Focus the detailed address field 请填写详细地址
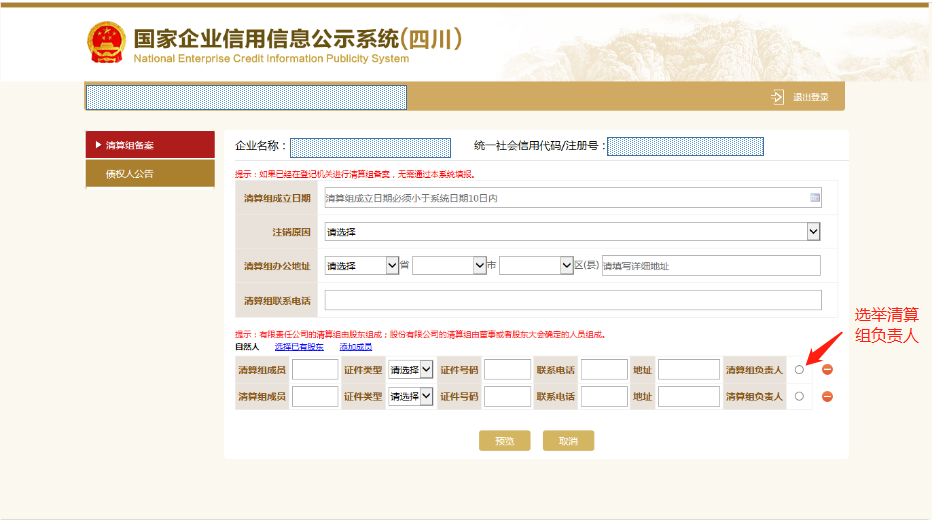The width and height of the screenshot is (932, 524). click(x=711, y=266)
